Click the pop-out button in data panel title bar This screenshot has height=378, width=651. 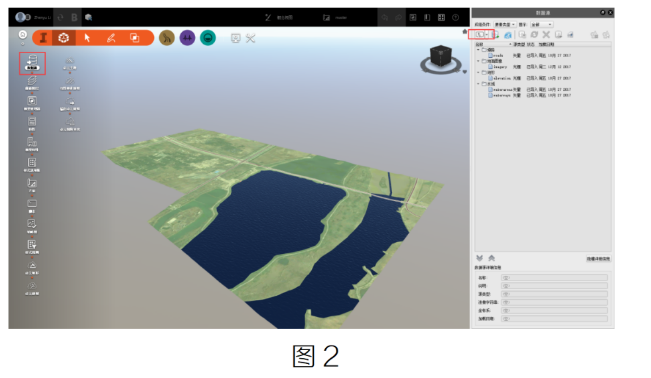602,13
